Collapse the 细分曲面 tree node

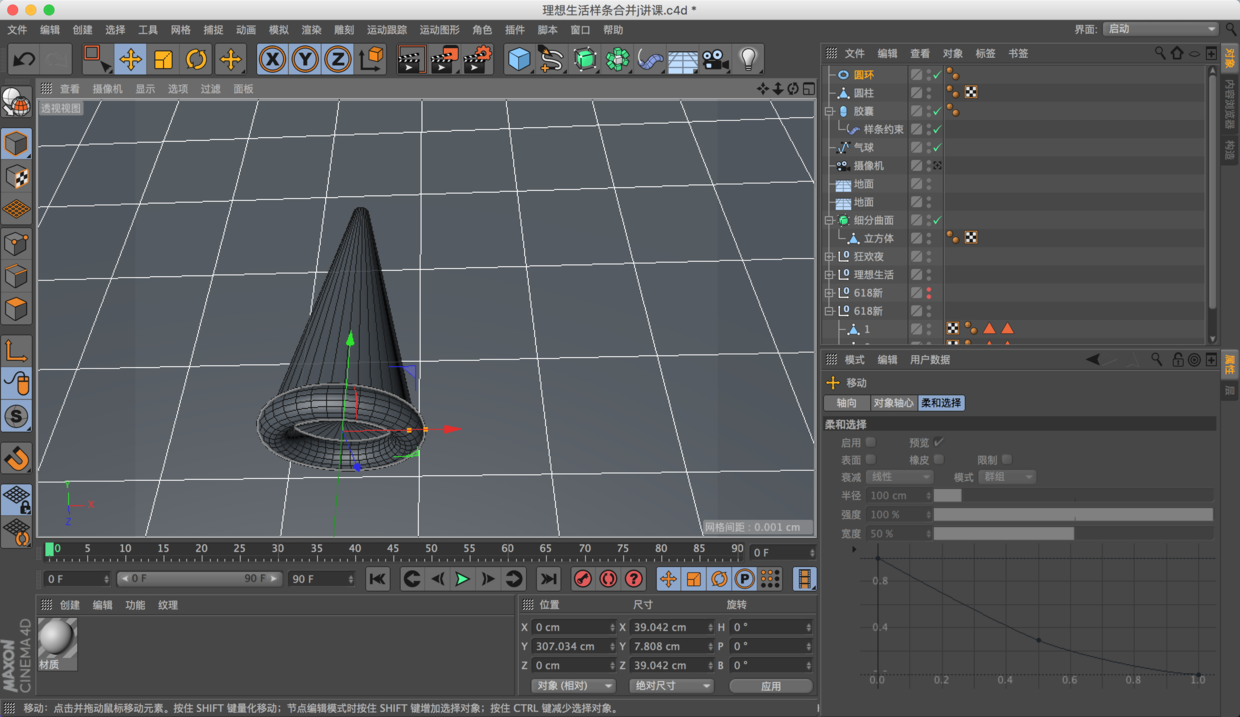pos(829,220)
